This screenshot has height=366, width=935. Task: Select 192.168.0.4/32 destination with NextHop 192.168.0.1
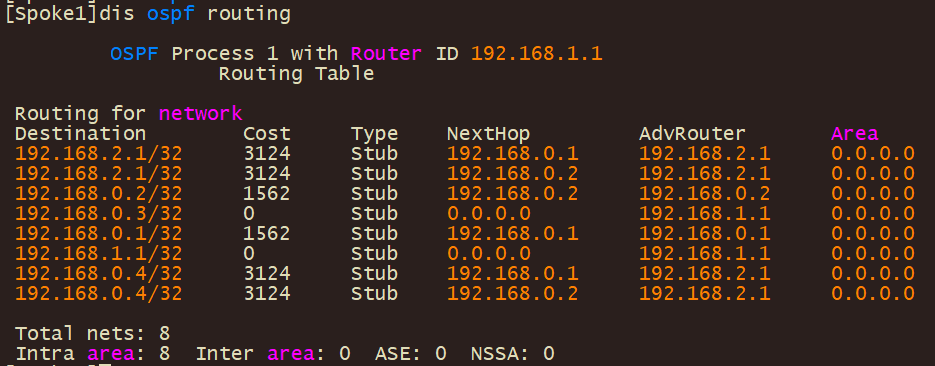click(x=98, y=273)
